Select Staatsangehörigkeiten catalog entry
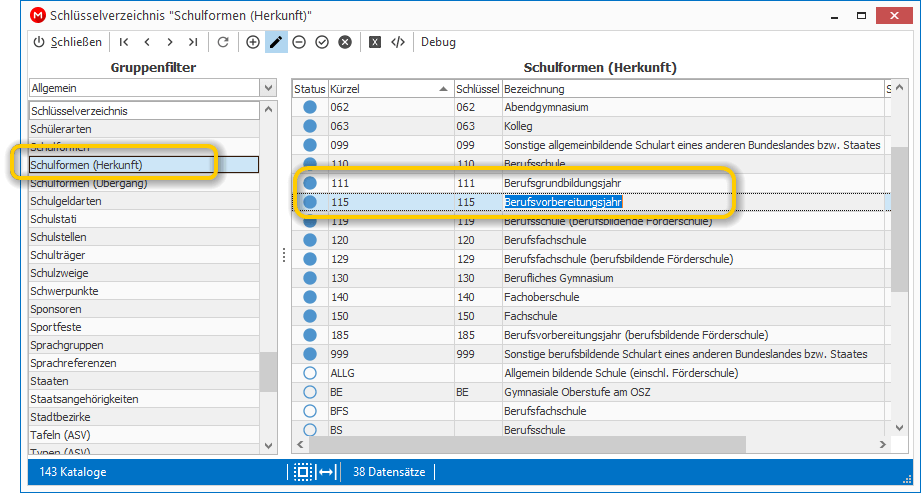 pyautogui.click(x=144, y=399)
